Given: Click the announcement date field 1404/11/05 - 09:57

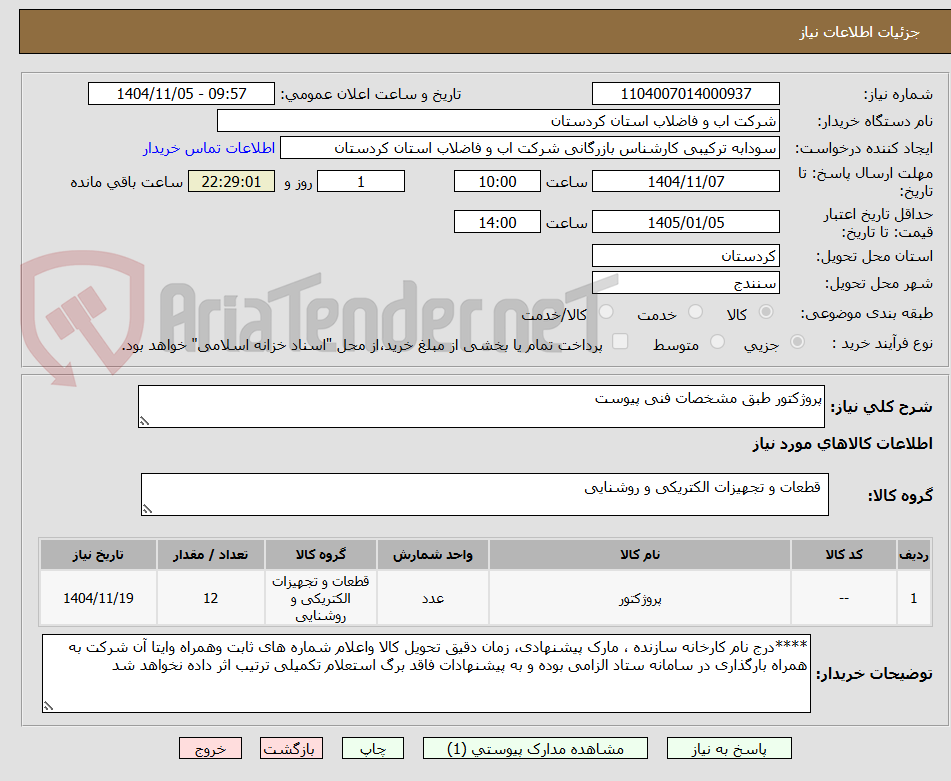Looking at the screenshot, I should [181, 94].
